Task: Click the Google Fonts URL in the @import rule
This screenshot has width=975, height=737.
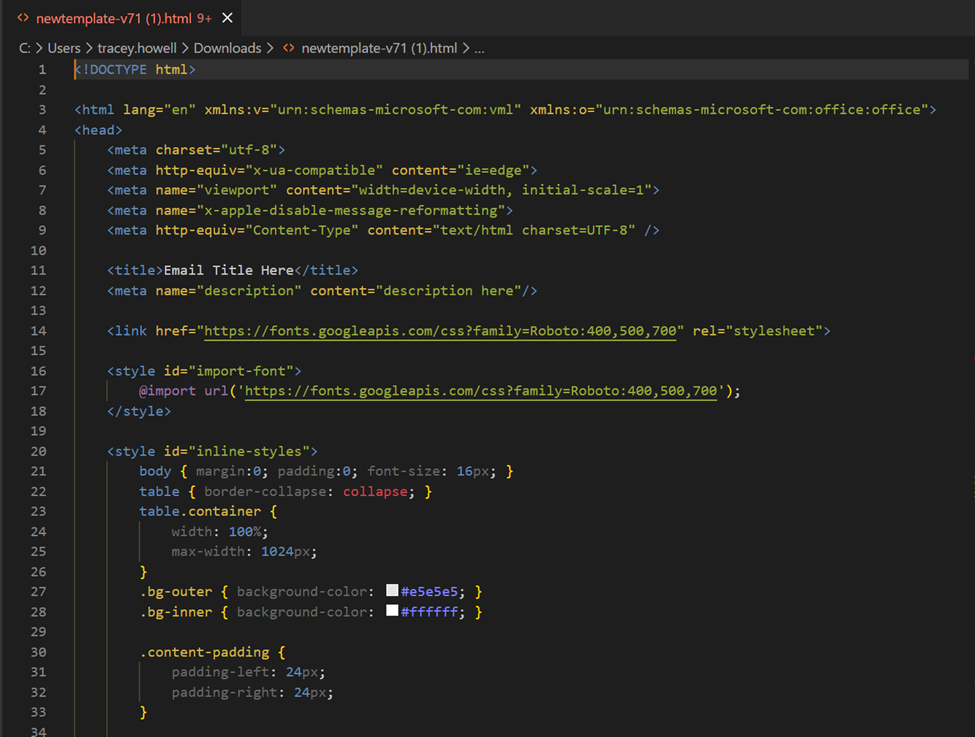Action: [481, 391]
